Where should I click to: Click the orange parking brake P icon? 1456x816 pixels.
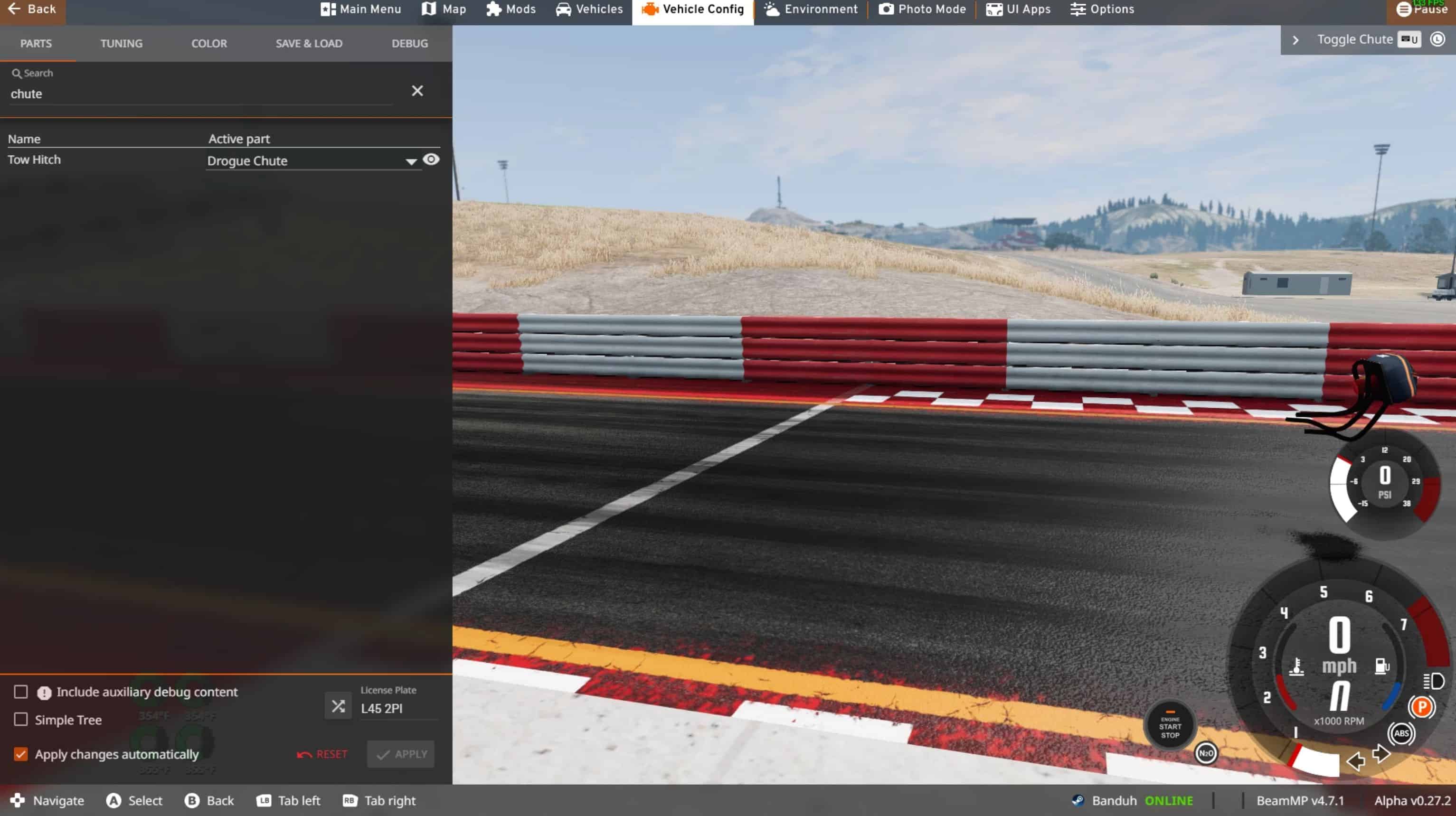1421,706
